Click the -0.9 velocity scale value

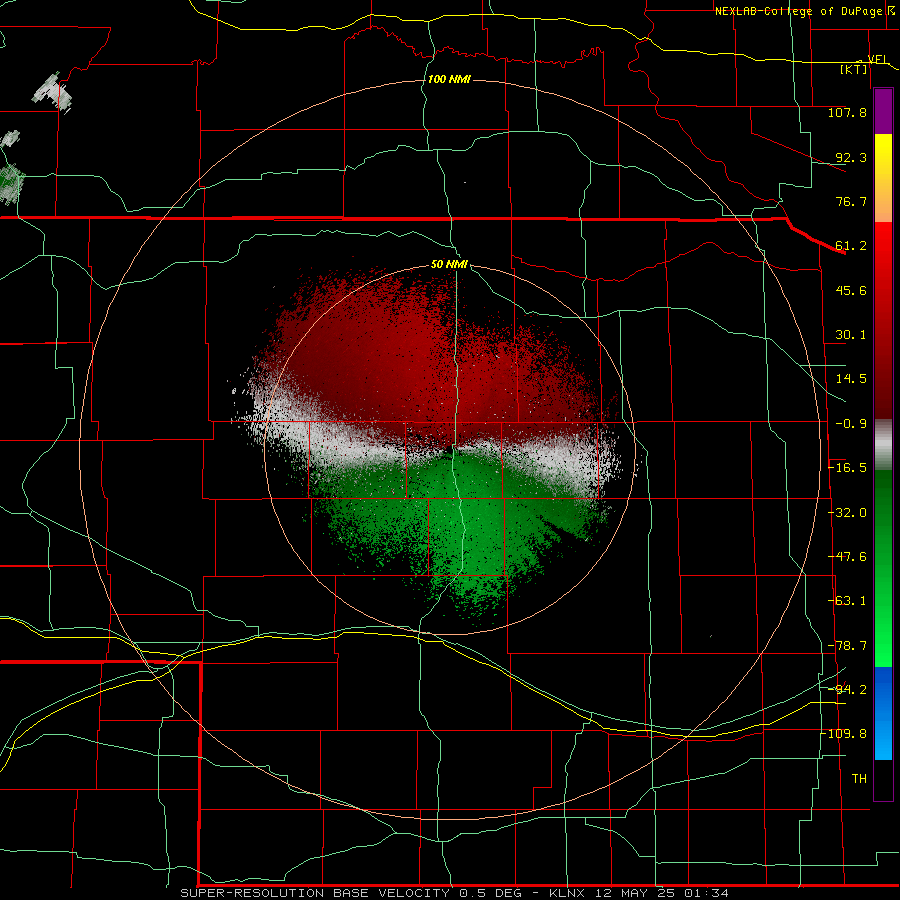pos(851,424)
